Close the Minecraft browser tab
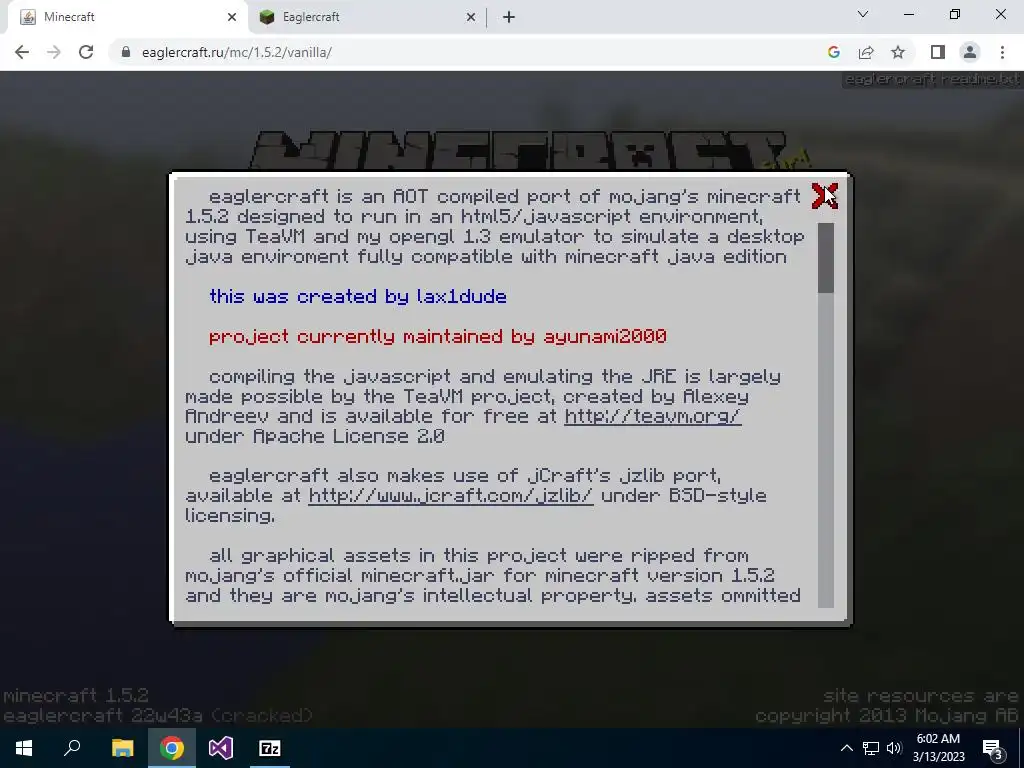The image size is (1024, 768). (x=232, y=17)
